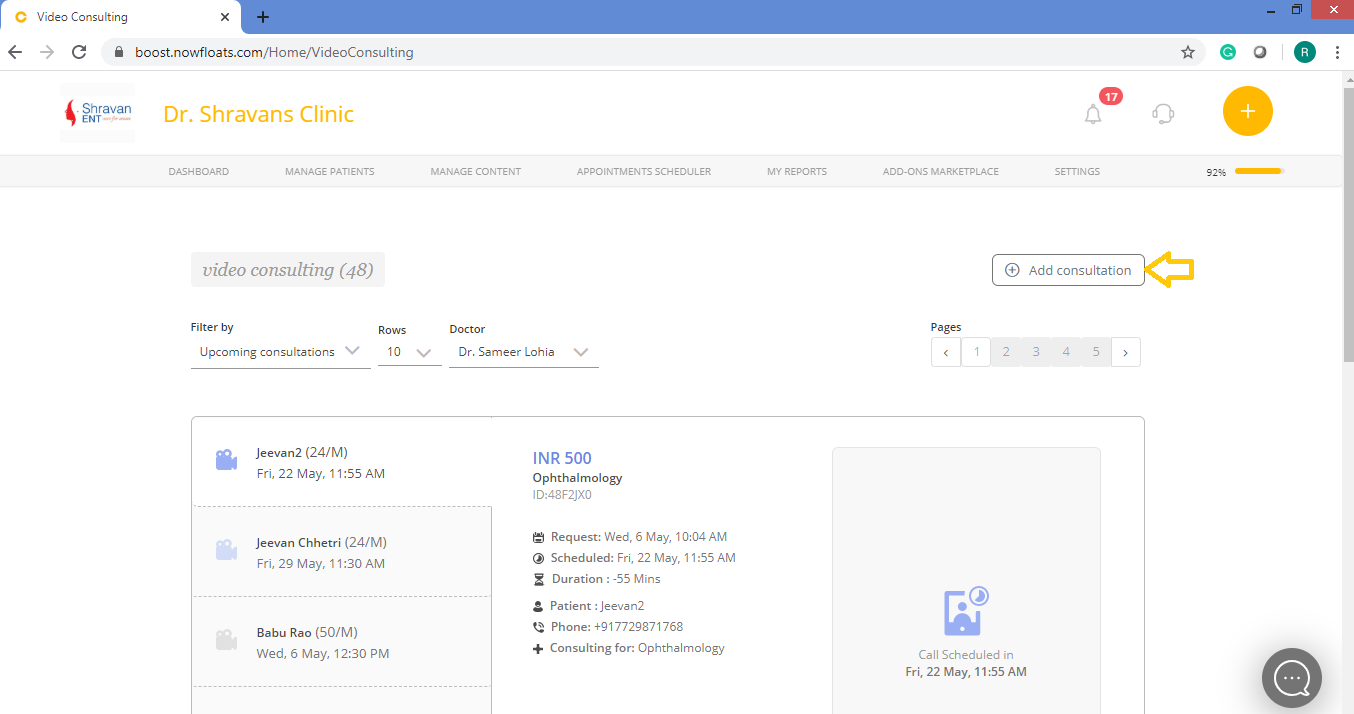Open Appointments Scheduler menu item
The width and height of the screenshot is (1354, 714).
pyautogui.click(x=643, y=172)
